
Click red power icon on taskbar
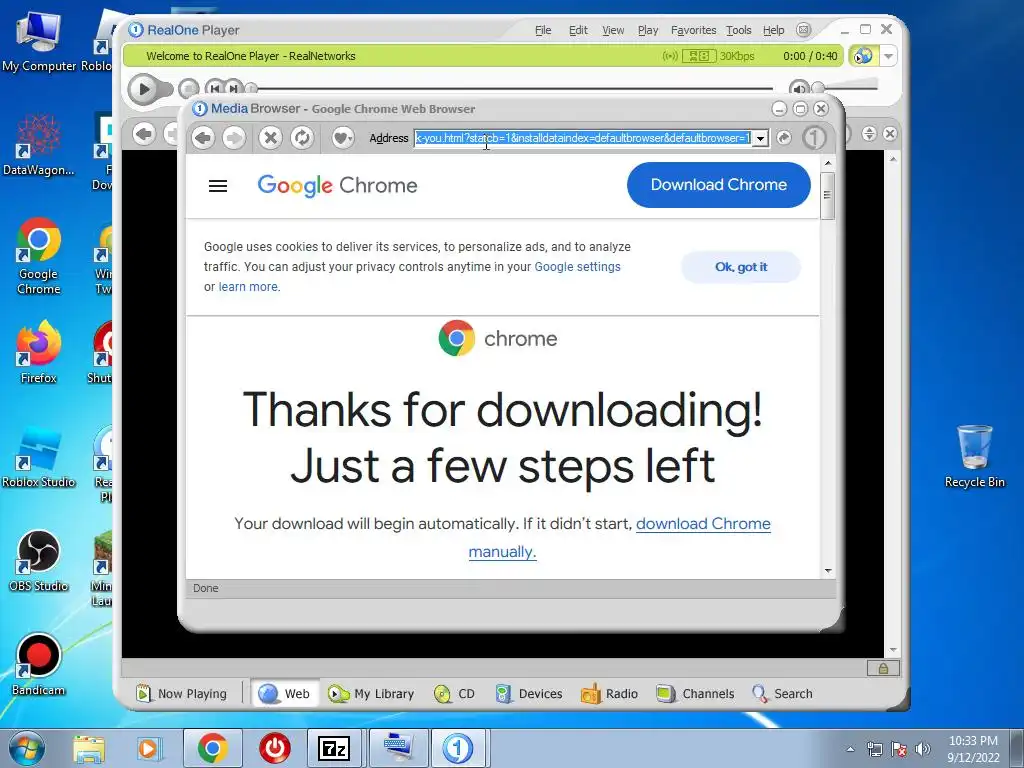coord(275,748)
